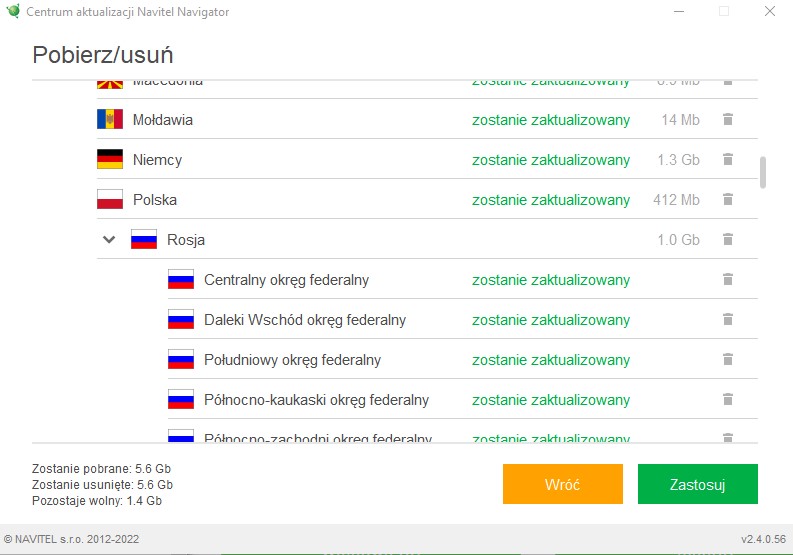This screenshot has height=555, width=793.
Task: Click the Wróć button
Action: click(x=562, y=485)
